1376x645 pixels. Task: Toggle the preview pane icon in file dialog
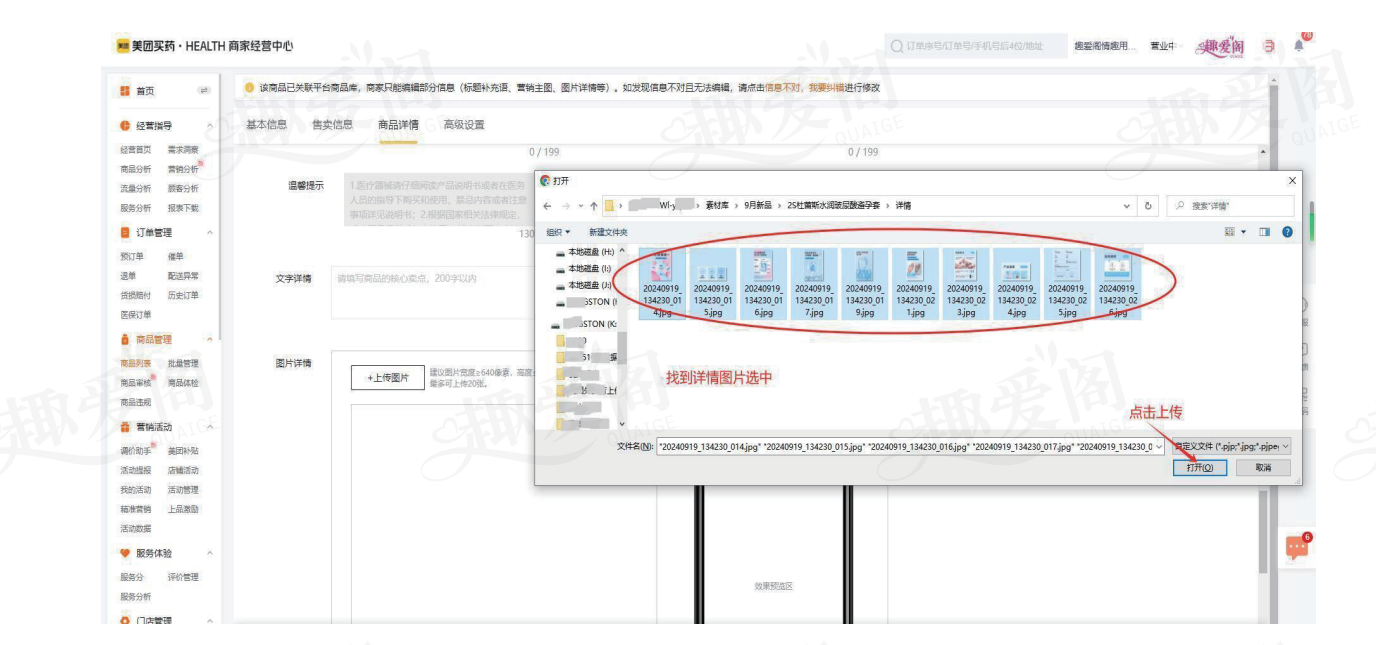coord(1264,232)
